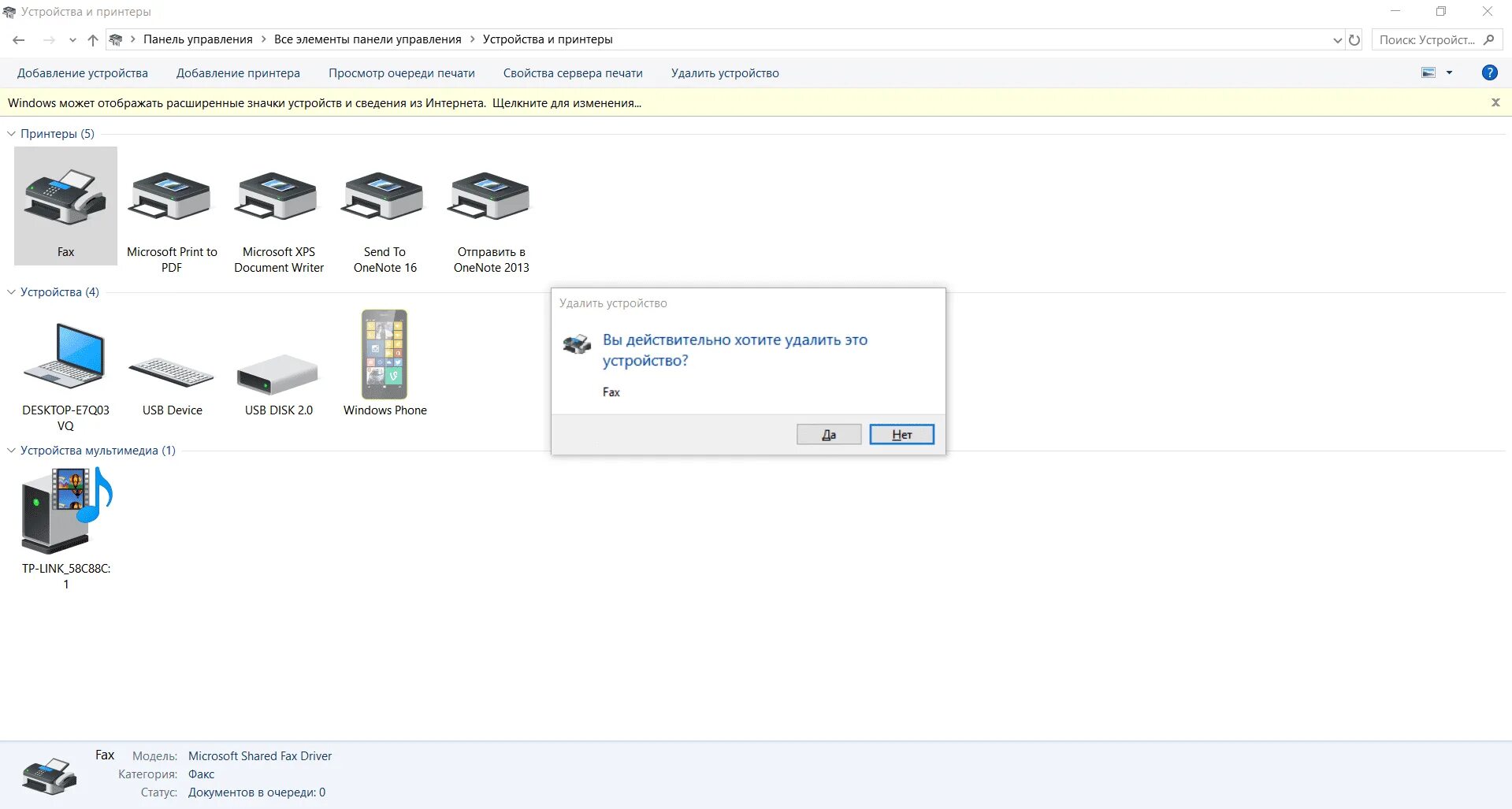Click Удалить устройство in the toolbar
The width and height of the screenshot is (1512, 809).
[725, 73]
